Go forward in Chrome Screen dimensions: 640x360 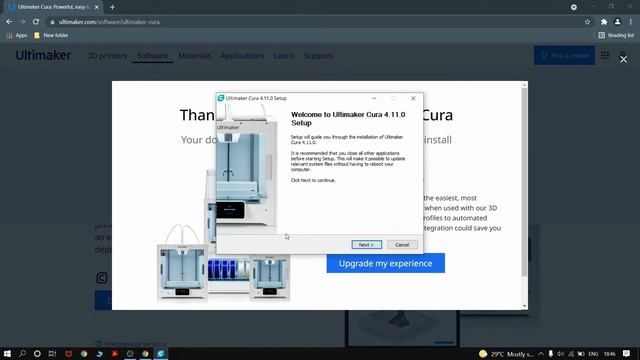(x=22, y=22)
